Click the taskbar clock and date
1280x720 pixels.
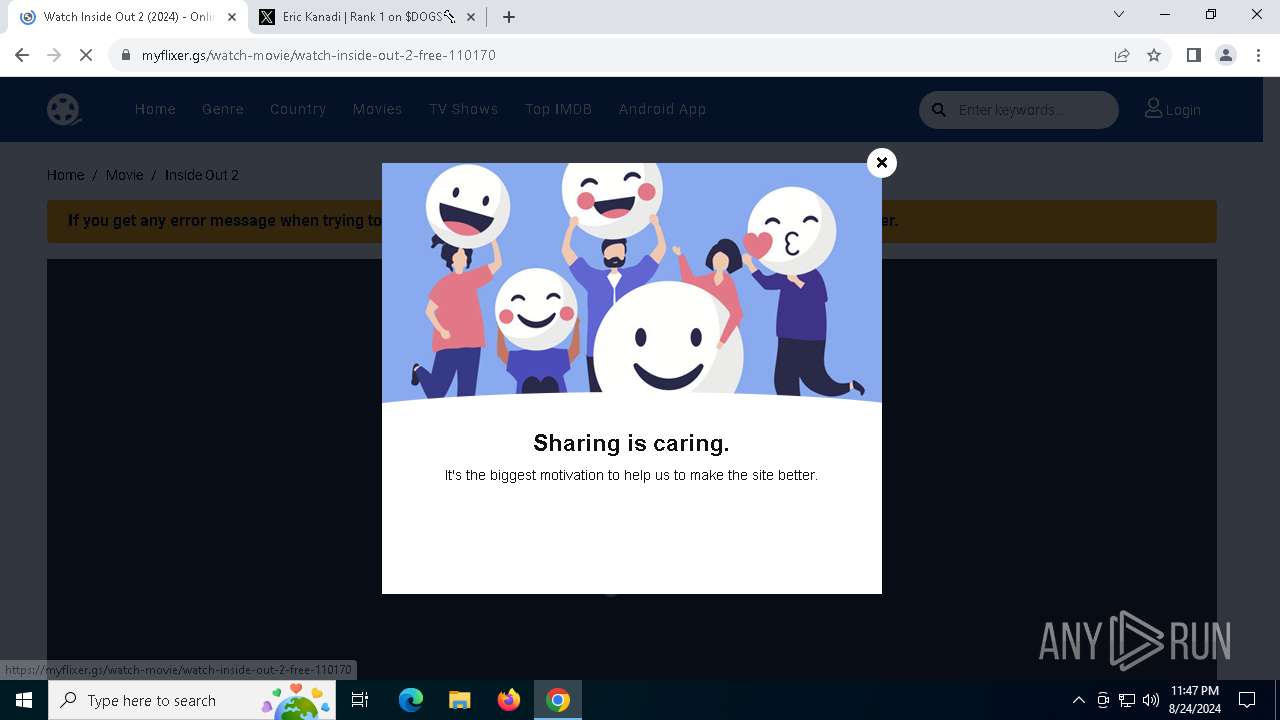click(1194, 700)
